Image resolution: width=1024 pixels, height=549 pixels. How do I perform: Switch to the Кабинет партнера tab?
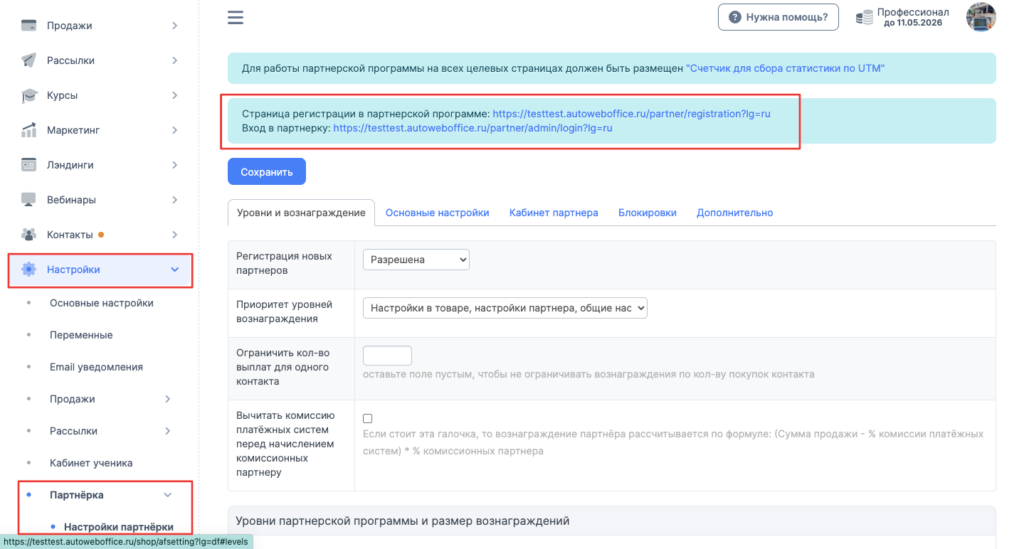(553, 213)
